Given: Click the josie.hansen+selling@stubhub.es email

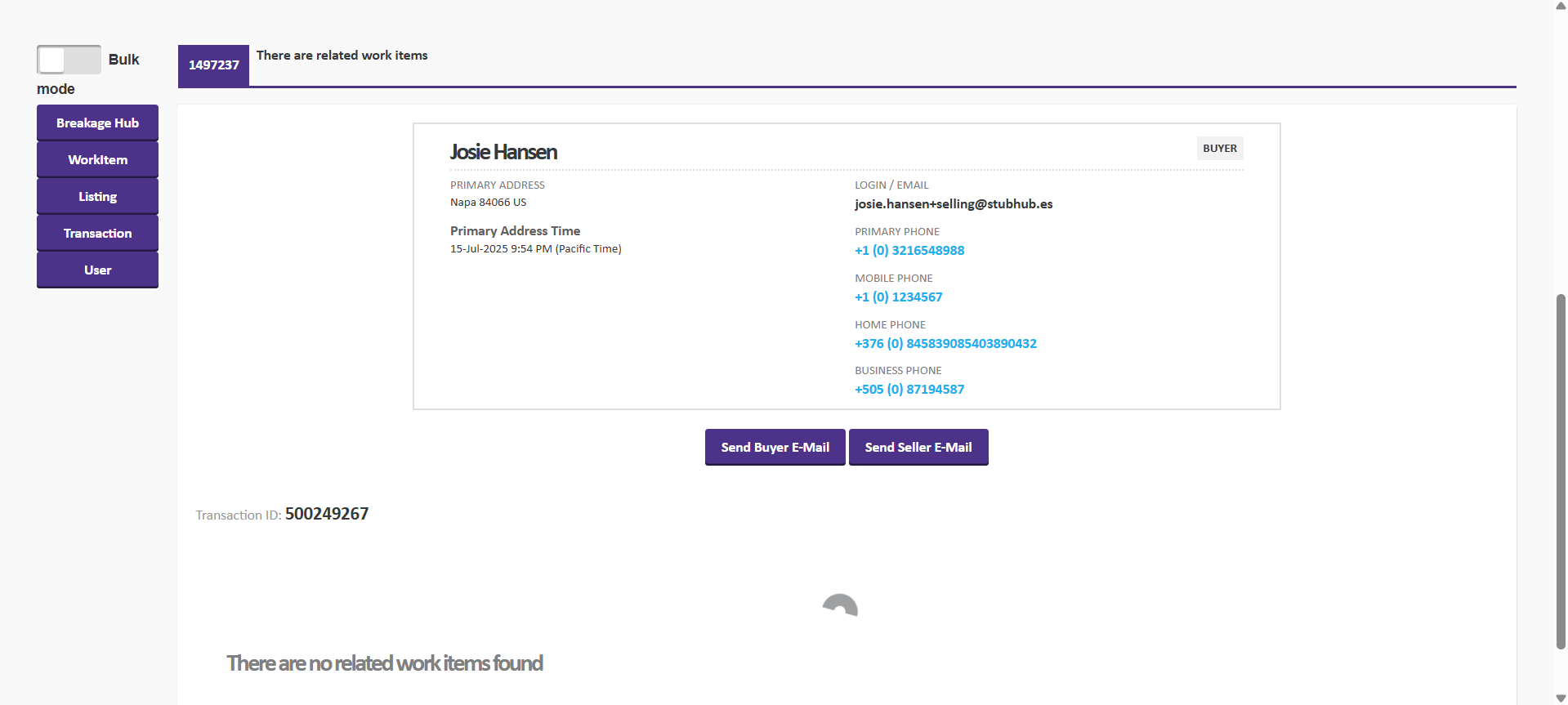Looking at the screenshot, I should click(953, 204).
